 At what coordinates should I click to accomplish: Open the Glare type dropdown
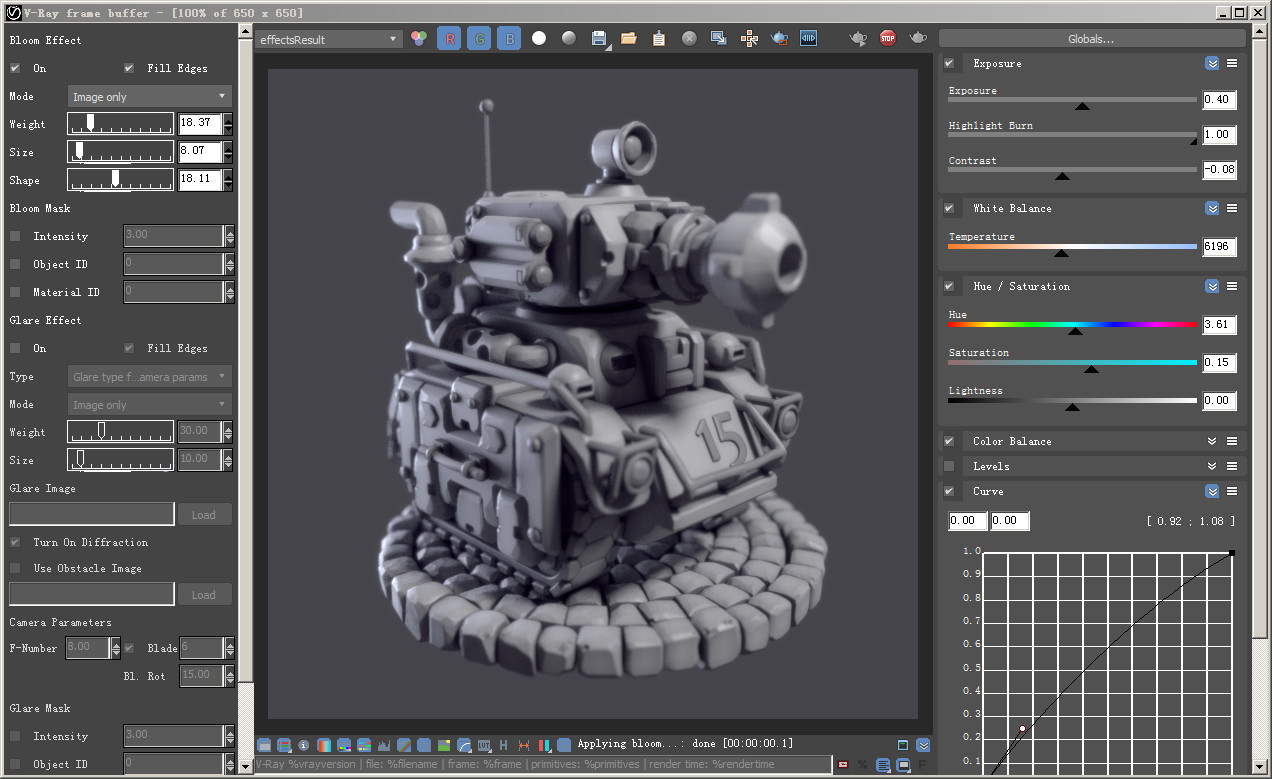[x=150, y=377]
